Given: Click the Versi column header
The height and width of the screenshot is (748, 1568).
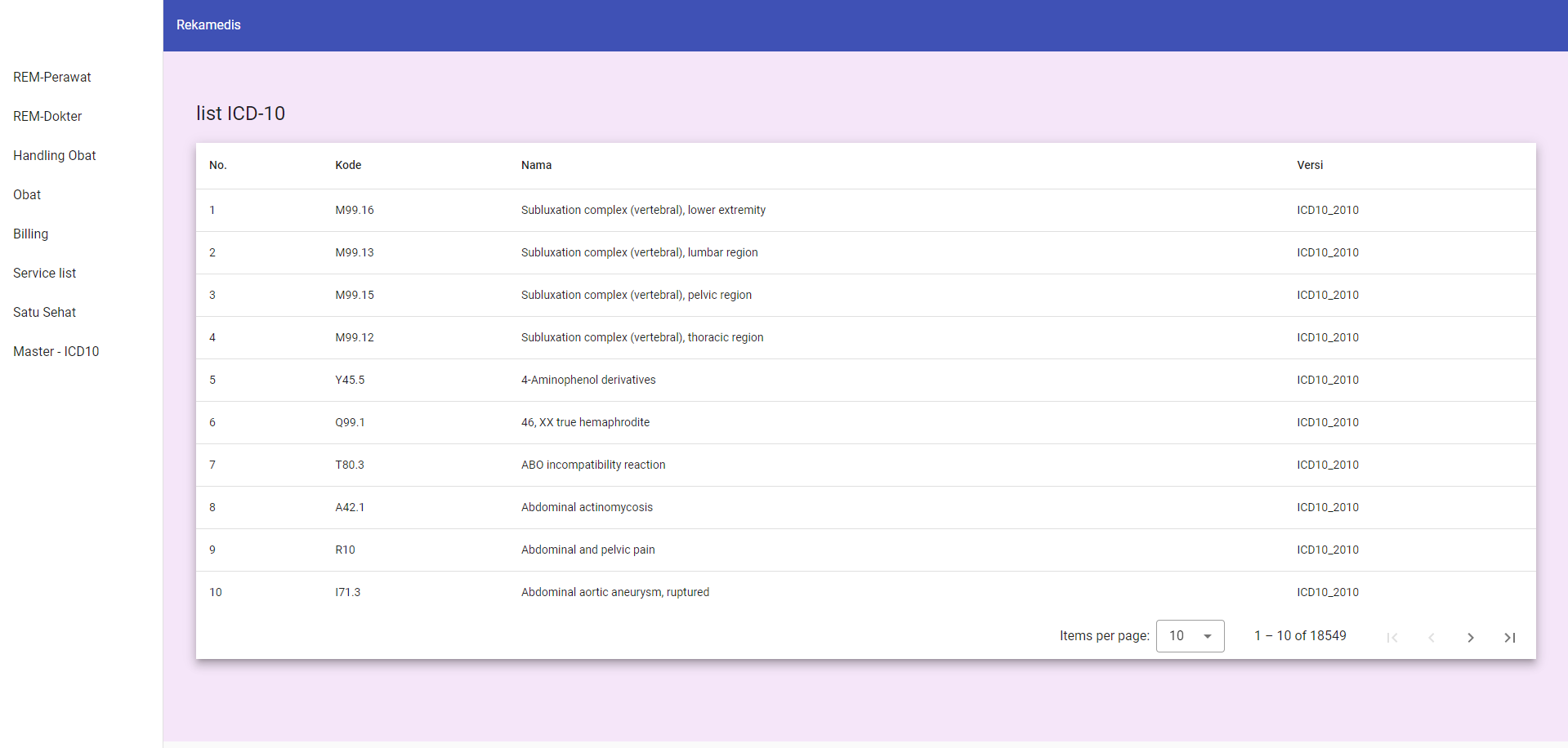Looking at the screenshot, I should [1310, 165].
